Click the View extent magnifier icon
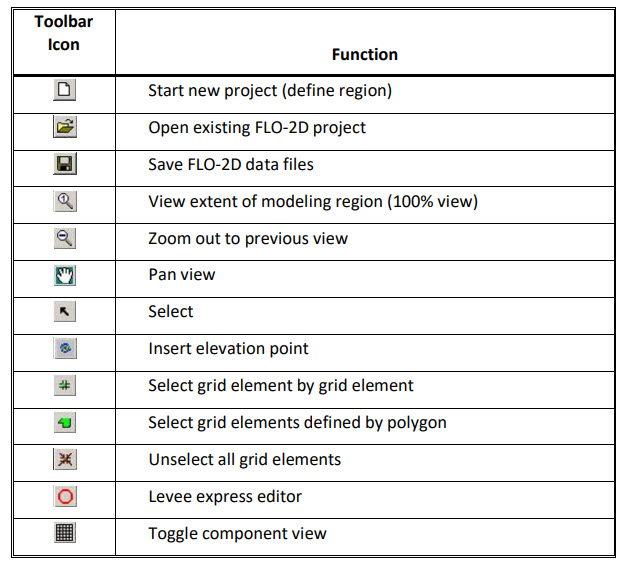 [x=64, y=201]
